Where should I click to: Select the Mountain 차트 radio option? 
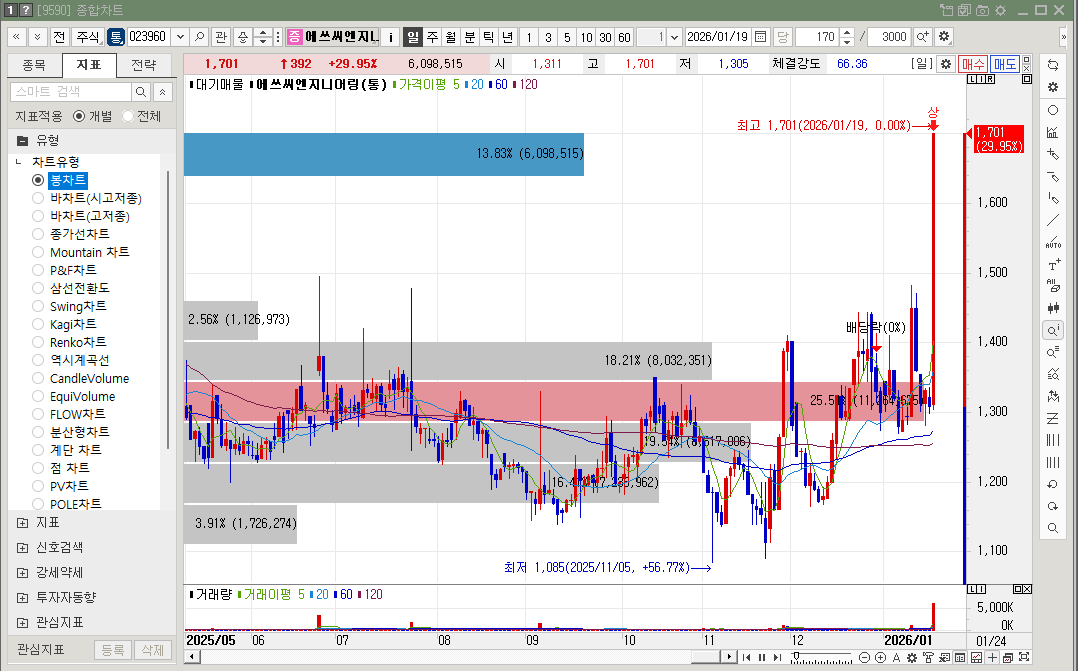pos(38,252)
